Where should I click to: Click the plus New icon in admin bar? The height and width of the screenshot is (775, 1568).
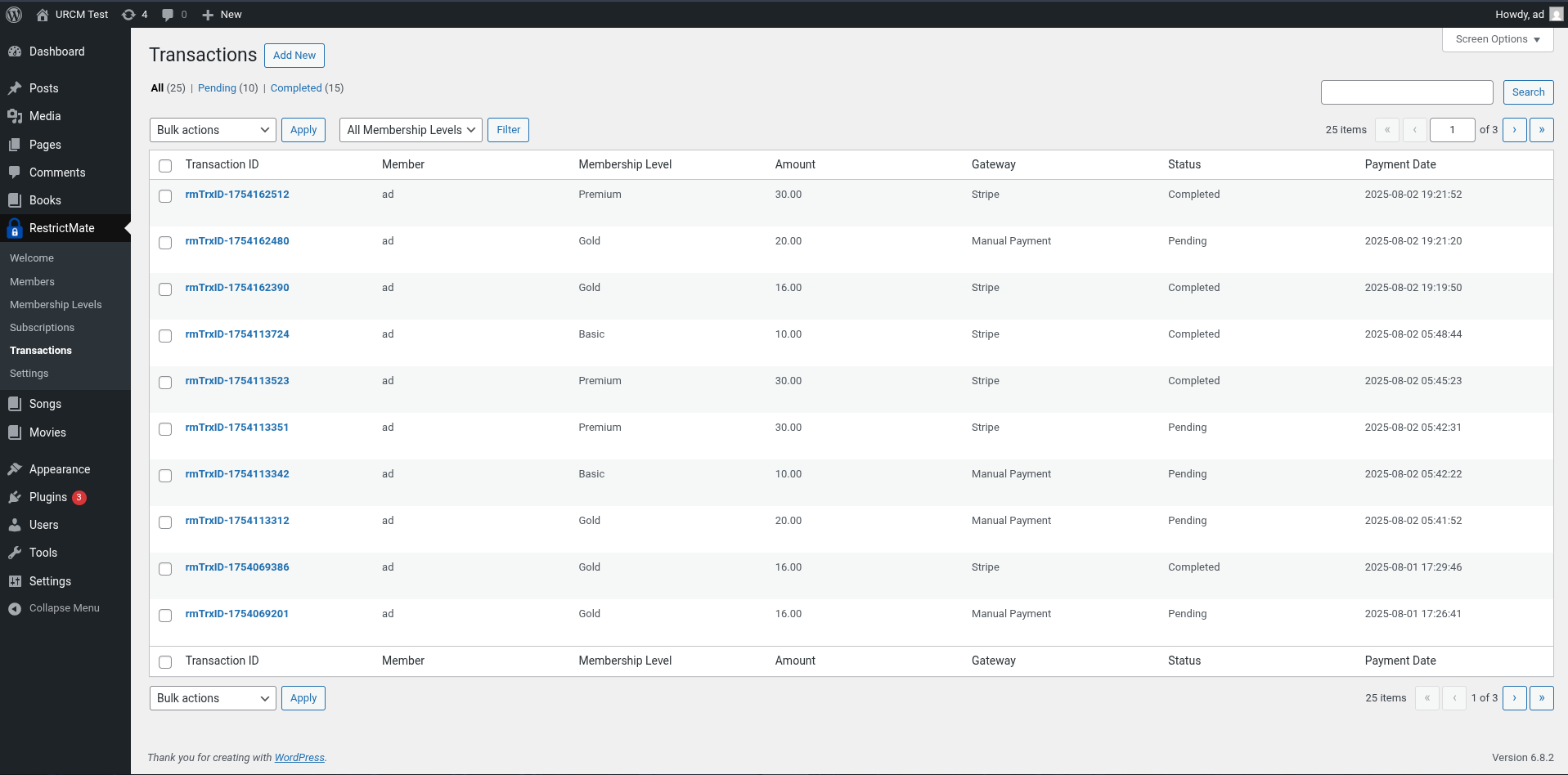click(x=208, y=15)
